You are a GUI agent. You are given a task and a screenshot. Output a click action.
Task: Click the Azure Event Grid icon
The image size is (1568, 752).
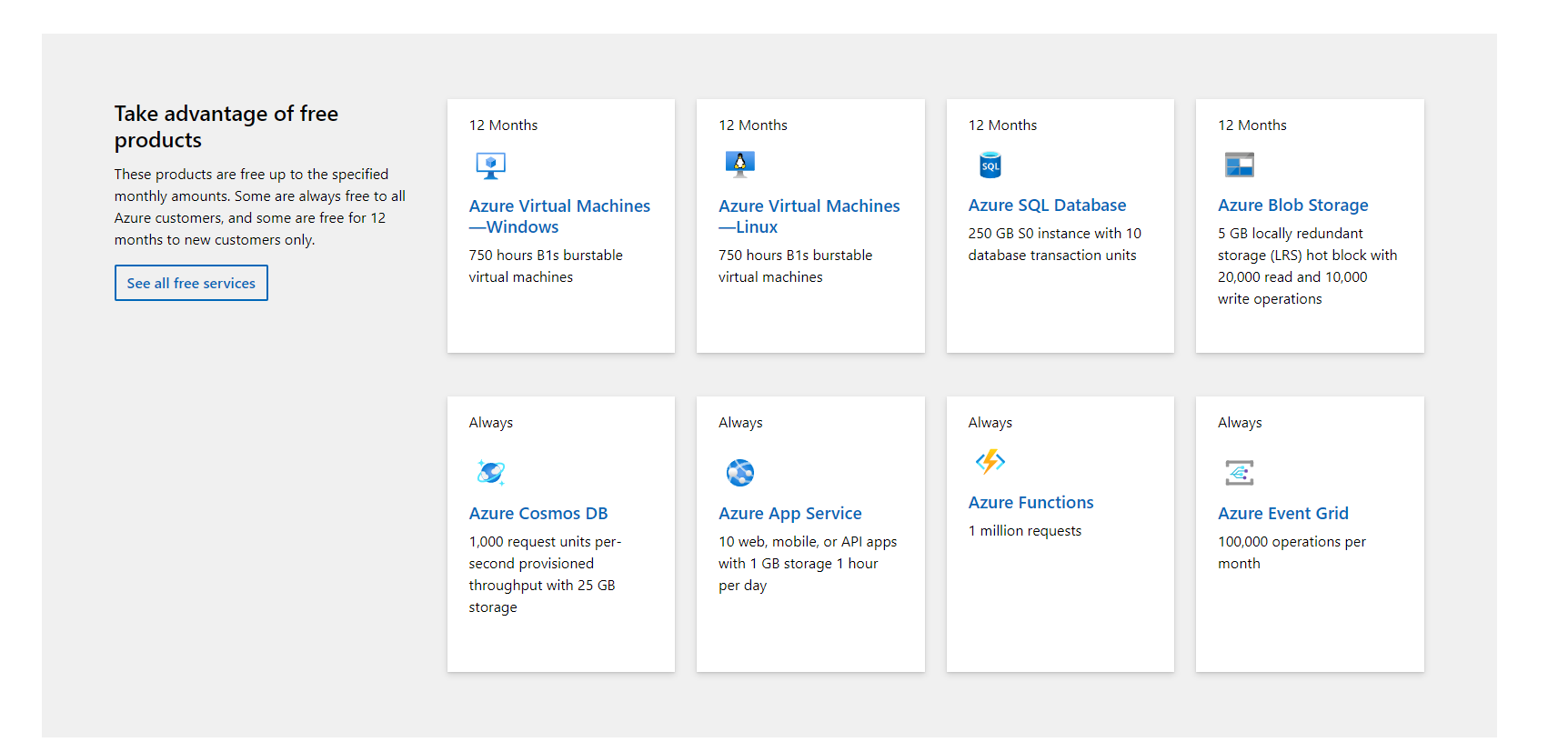tap(1239, 472)
